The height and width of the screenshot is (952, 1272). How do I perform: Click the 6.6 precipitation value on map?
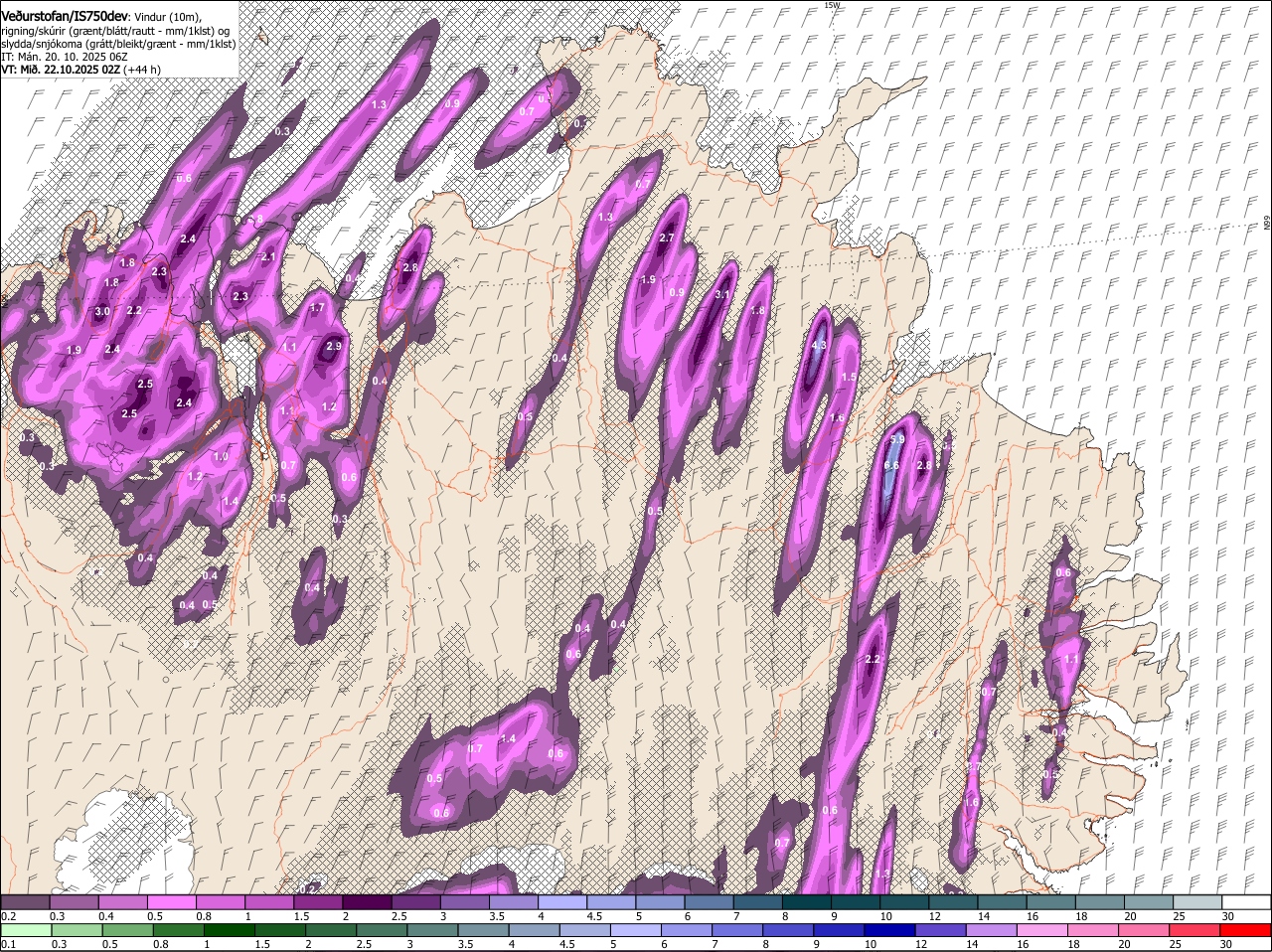click(891, 465)
